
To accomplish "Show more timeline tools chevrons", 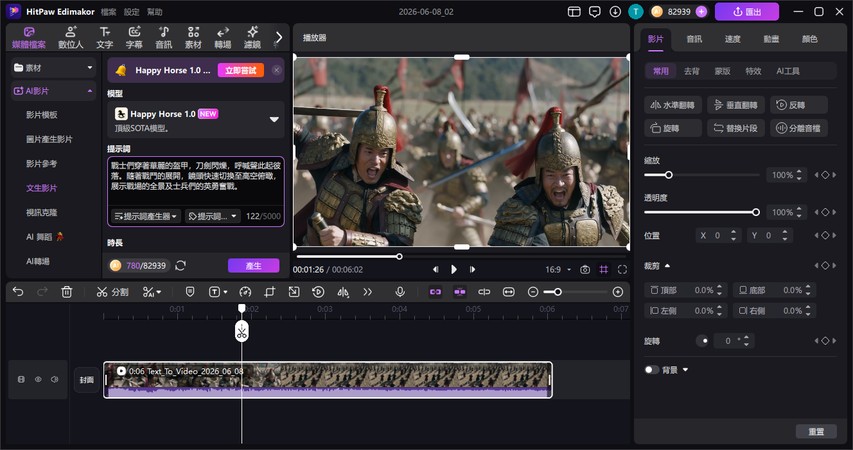I will 368,292.
